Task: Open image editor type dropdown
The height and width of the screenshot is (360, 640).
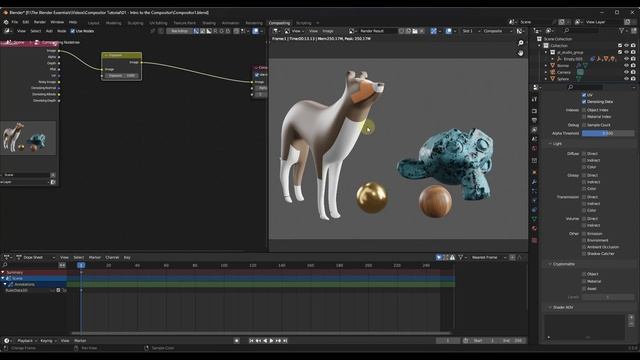Action: click(x=277, y=31)
